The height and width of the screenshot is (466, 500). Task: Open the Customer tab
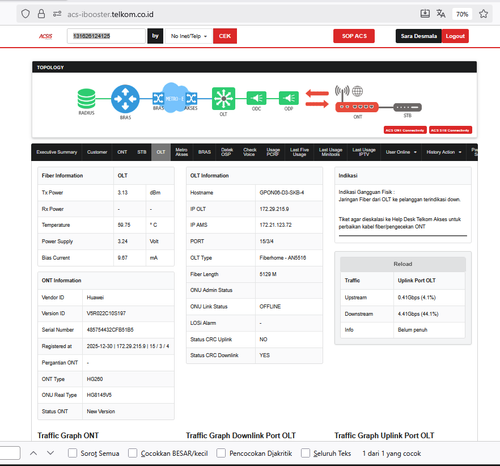(97, 152)
